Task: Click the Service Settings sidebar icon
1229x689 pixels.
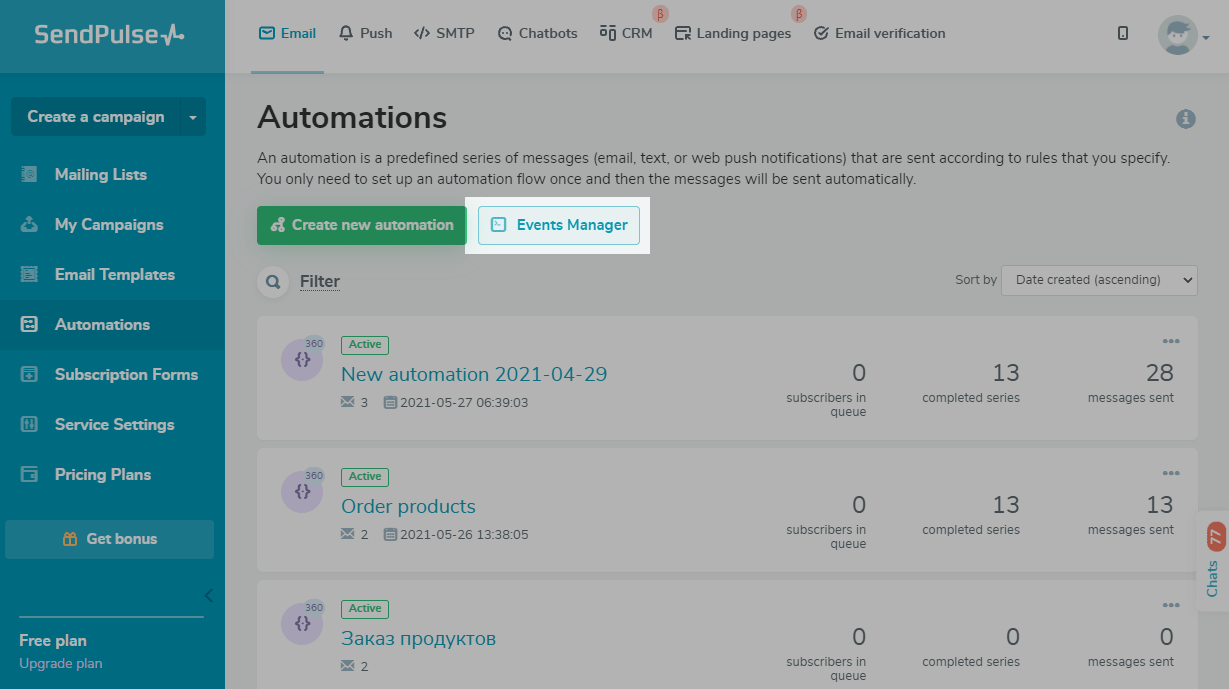Action: (x=29, y=424)
